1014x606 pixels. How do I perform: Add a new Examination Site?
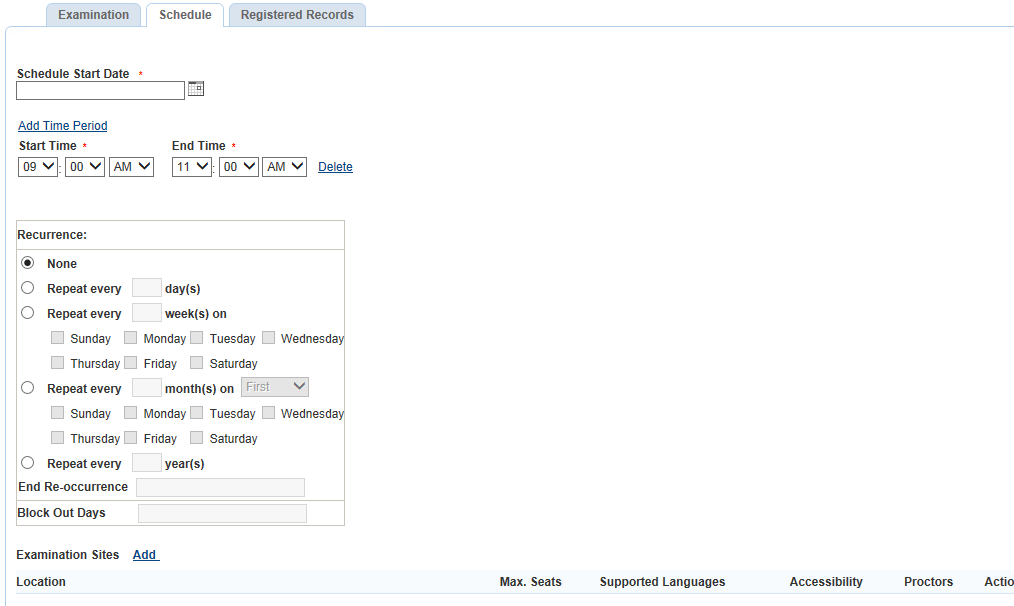[145, 555]
